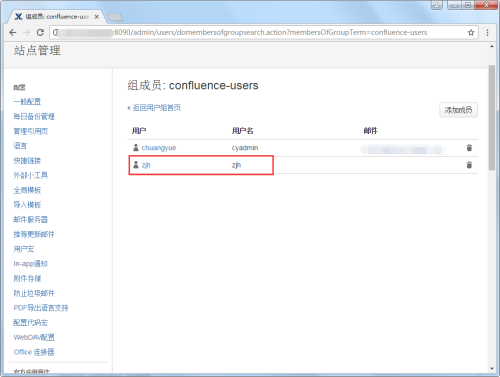Viewport: 500px width, 377px height.
Task: Open the In-app通知 sidebar link
Action: pyautogui.click(x=30, y=264)
